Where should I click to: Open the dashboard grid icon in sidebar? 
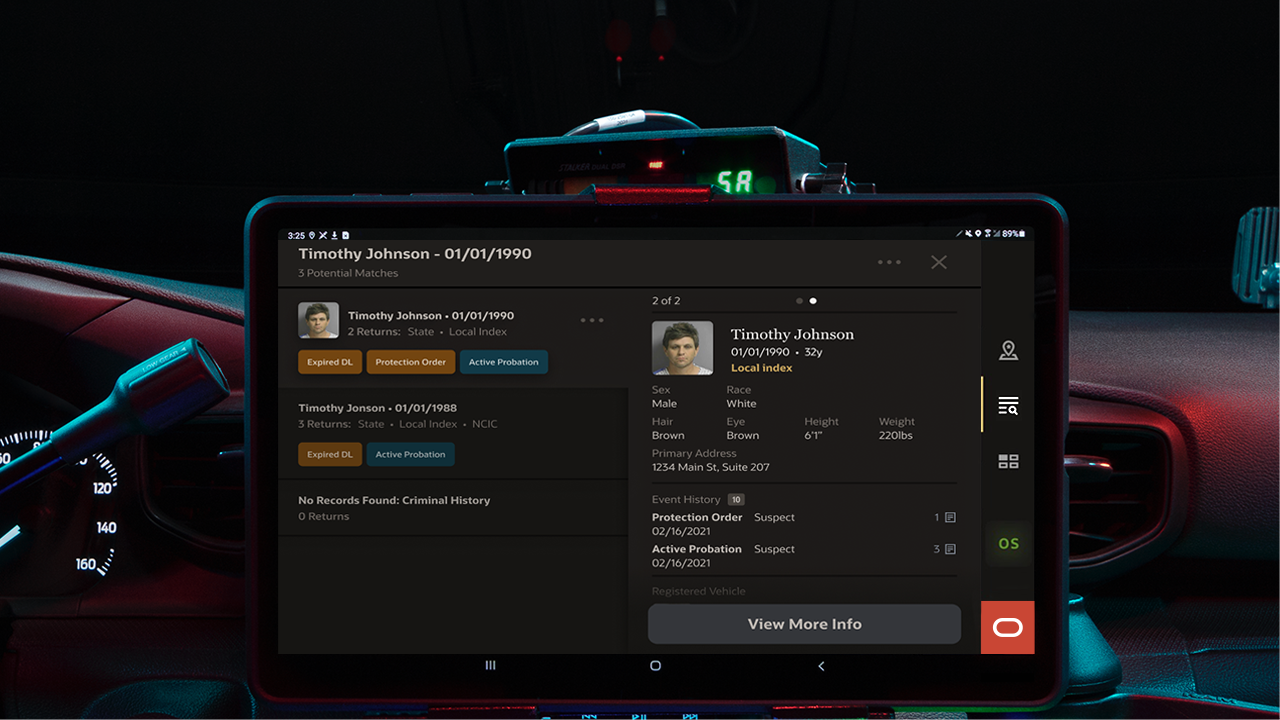pos(1008,461)
